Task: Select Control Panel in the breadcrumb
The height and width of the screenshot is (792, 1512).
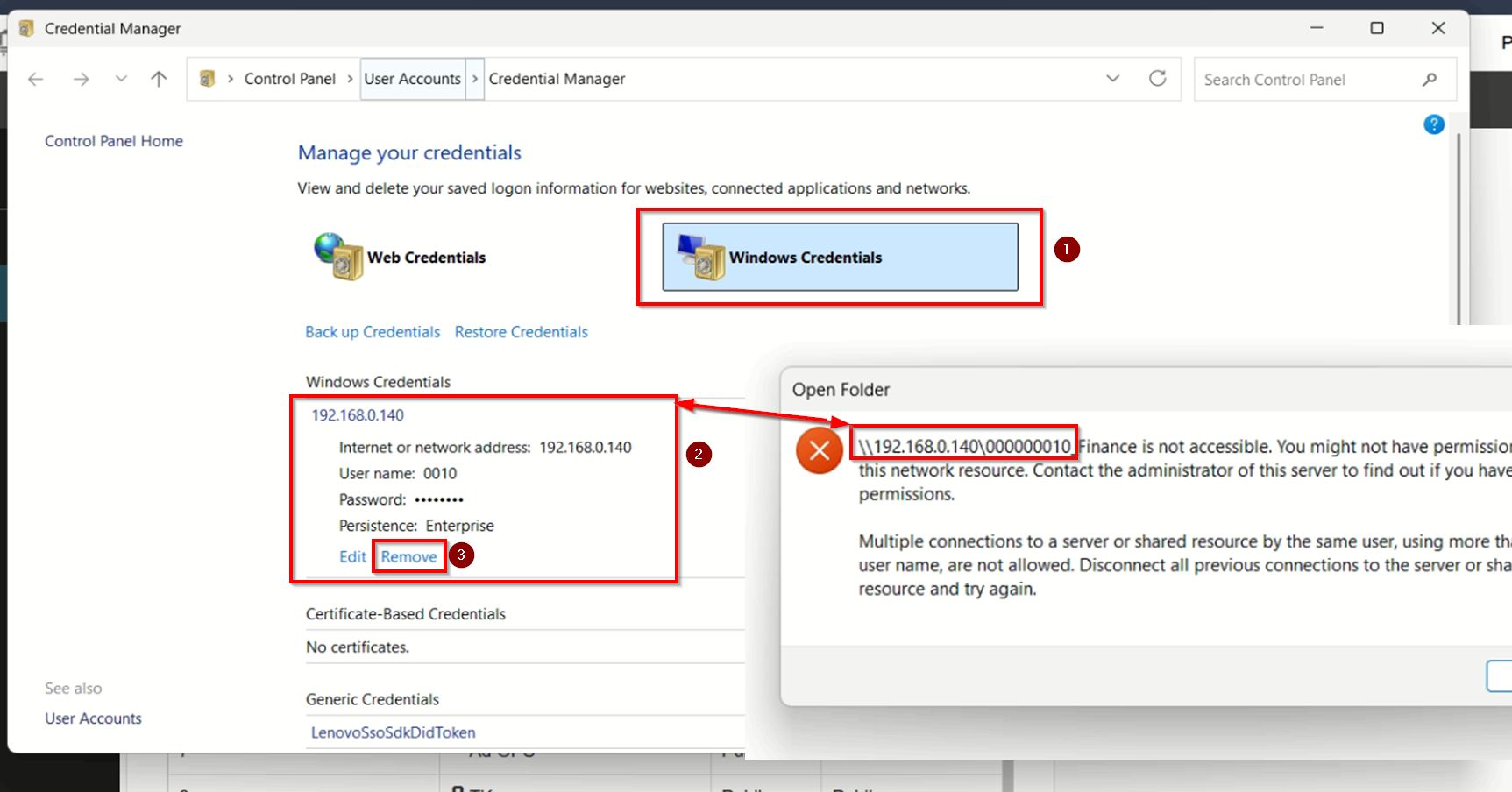Action: click(x=289, y=79)
